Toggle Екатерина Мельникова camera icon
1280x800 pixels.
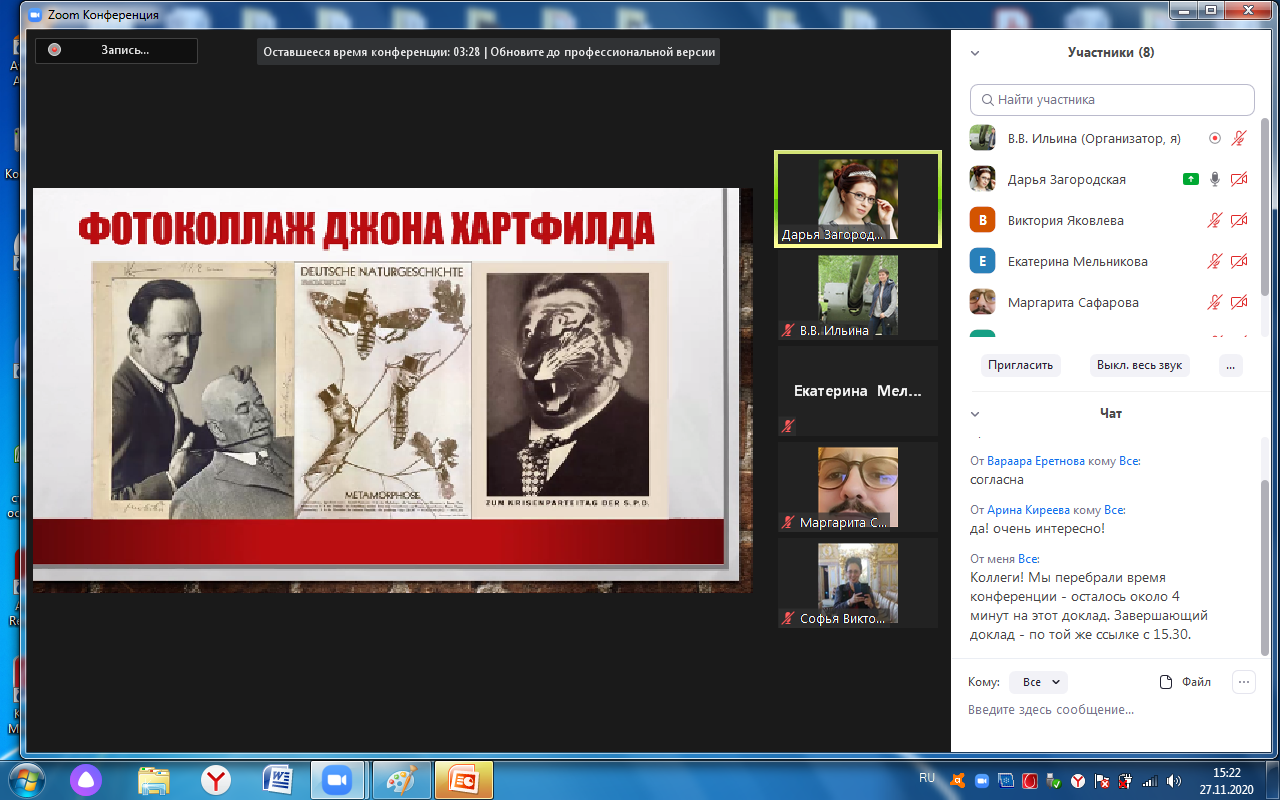(x=1239, y=262)
